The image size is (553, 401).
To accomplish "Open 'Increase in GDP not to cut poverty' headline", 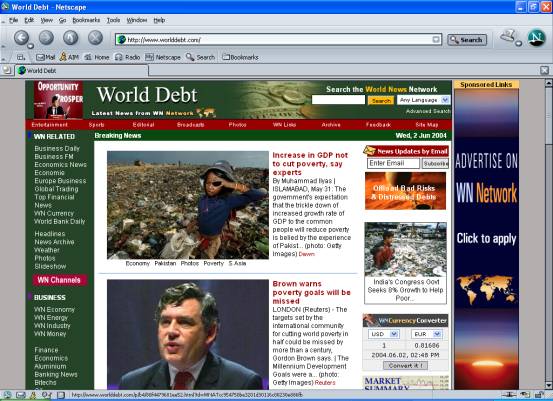I will 310,164.
